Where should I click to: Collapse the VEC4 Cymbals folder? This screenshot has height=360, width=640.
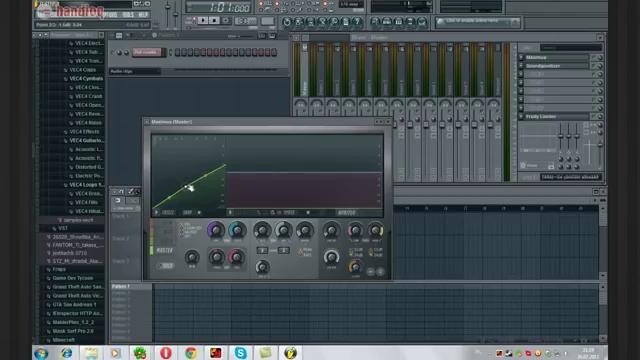(x=86, y=78)
